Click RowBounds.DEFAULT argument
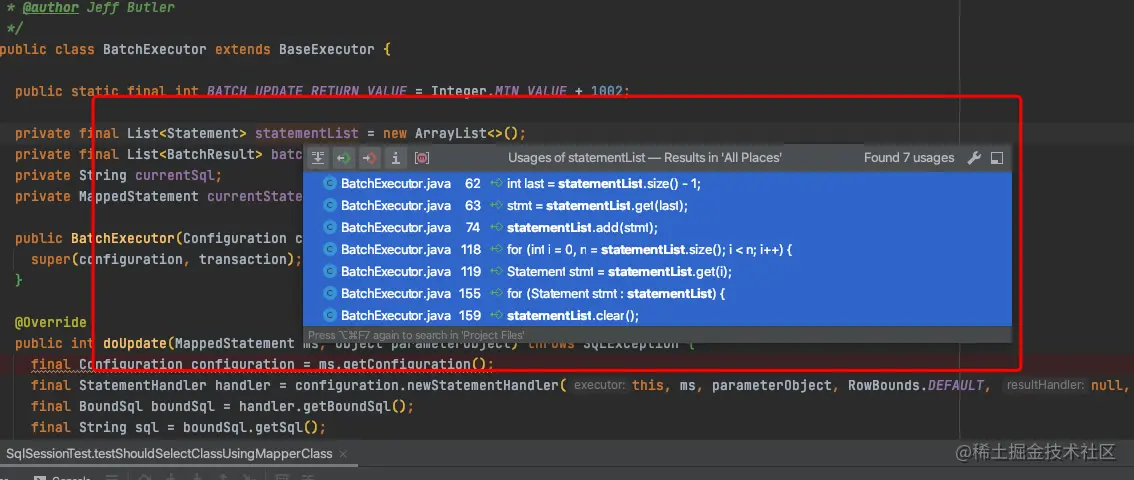The height and width of the screenshot is (480, 1134). (x=916, y=385)
